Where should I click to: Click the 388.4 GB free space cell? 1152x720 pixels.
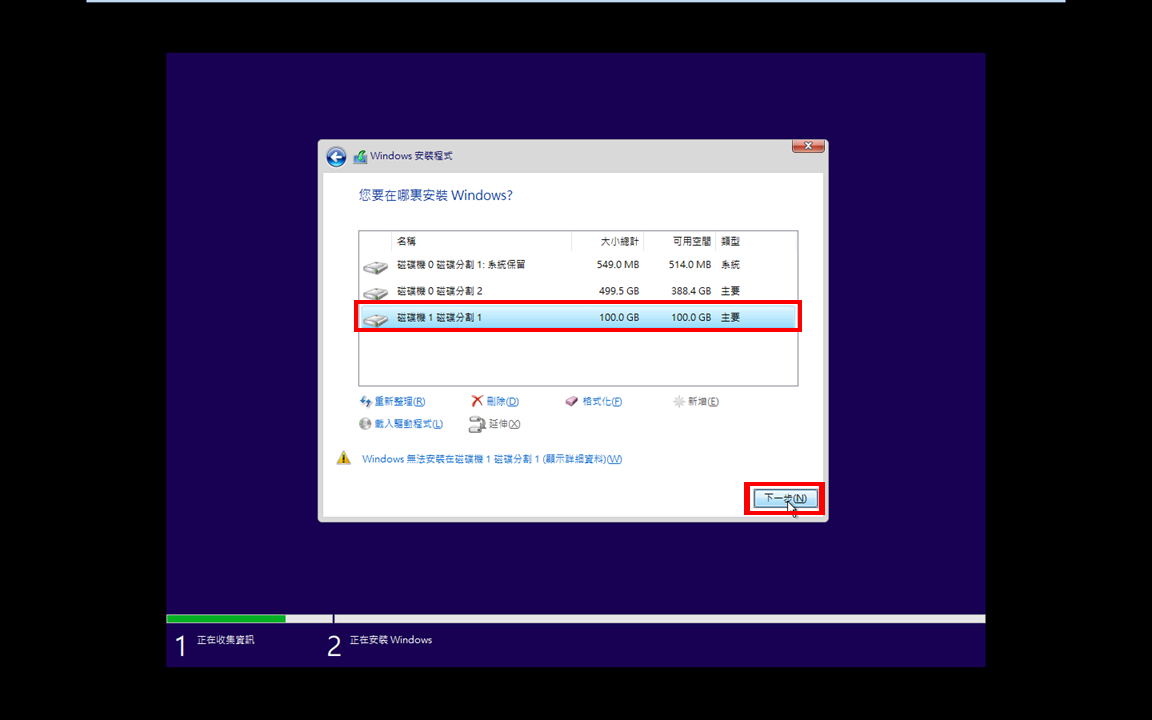(691, 291)
